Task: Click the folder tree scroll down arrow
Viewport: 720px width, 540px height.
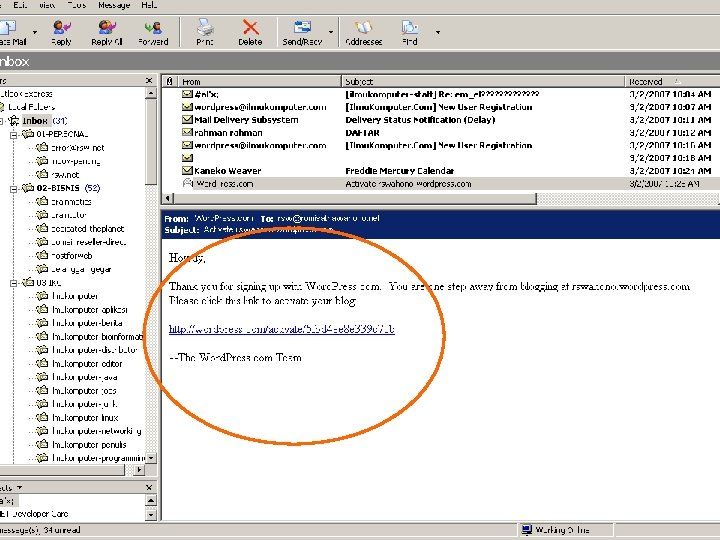Action: coord(151,458)
